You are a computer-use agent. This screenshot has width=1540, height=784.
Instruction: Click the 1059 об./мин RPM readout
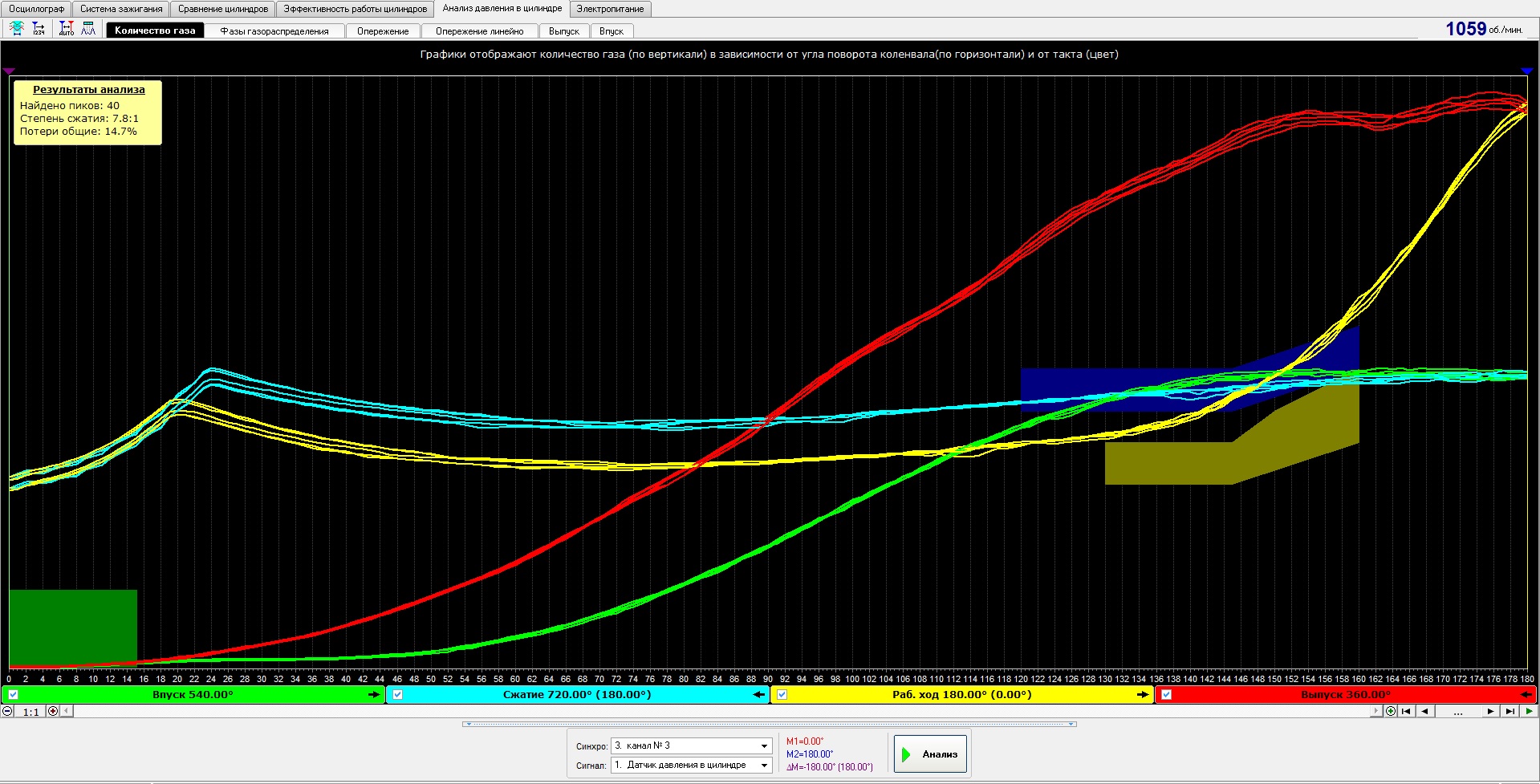(1484, 29)
